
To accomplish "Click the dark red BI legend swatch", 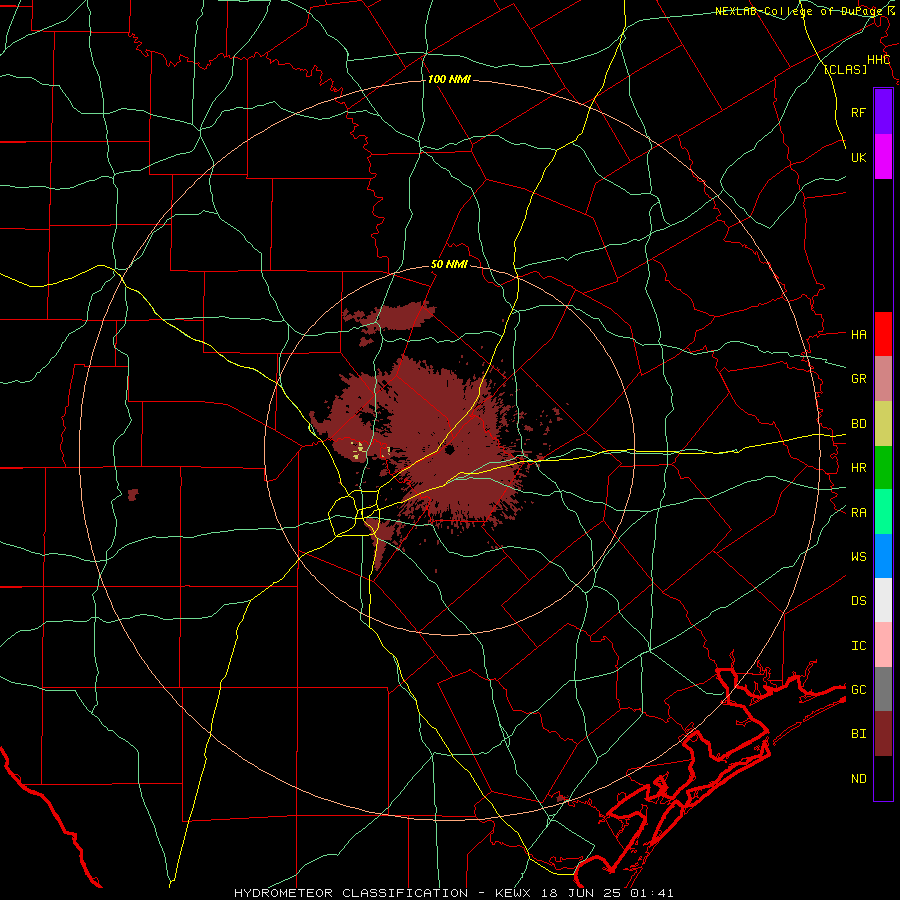I will point(883,734).
